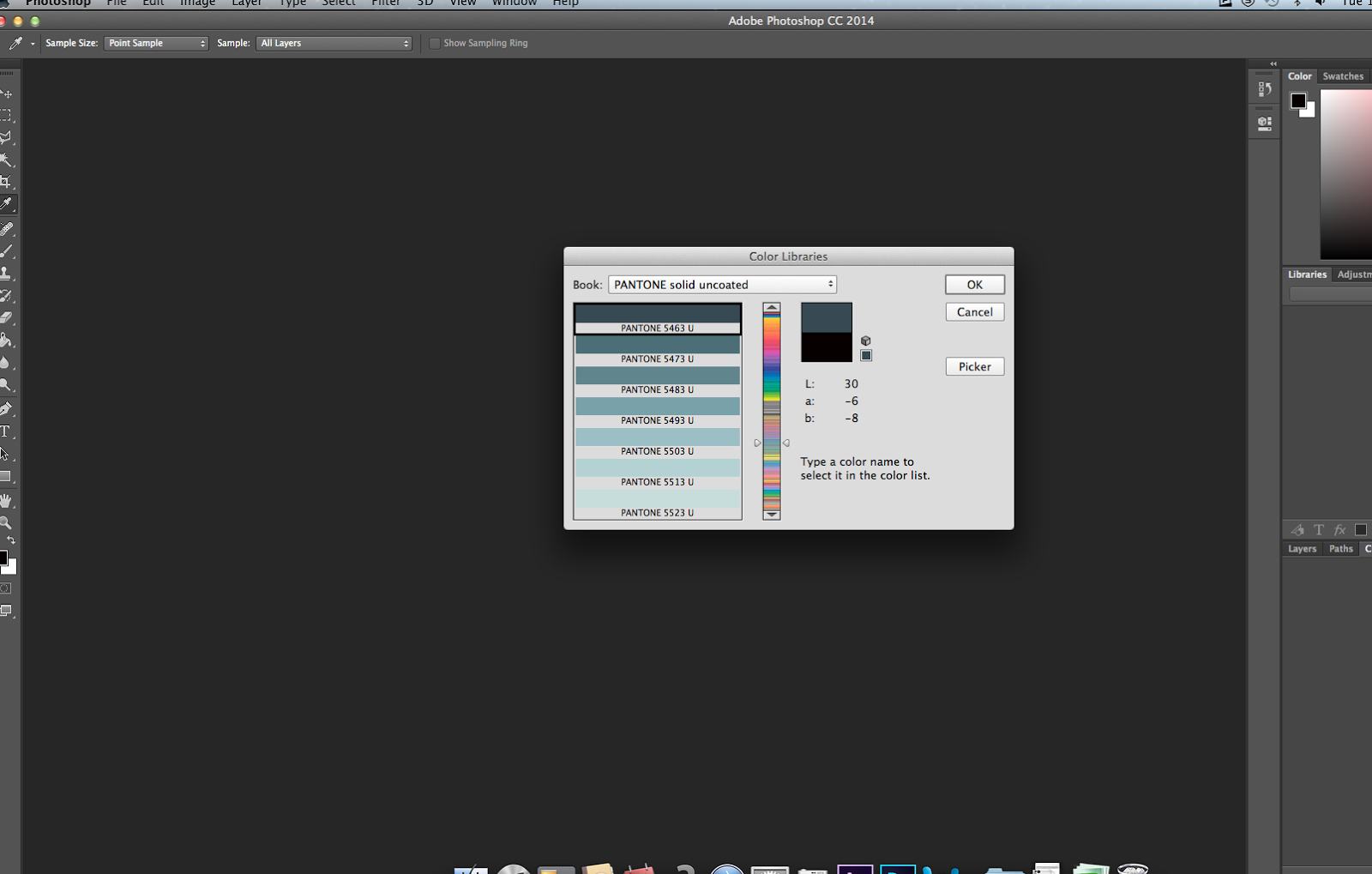Open the Libraries tab
The height and width of the screenshot is (874, 1372).
1307,274
